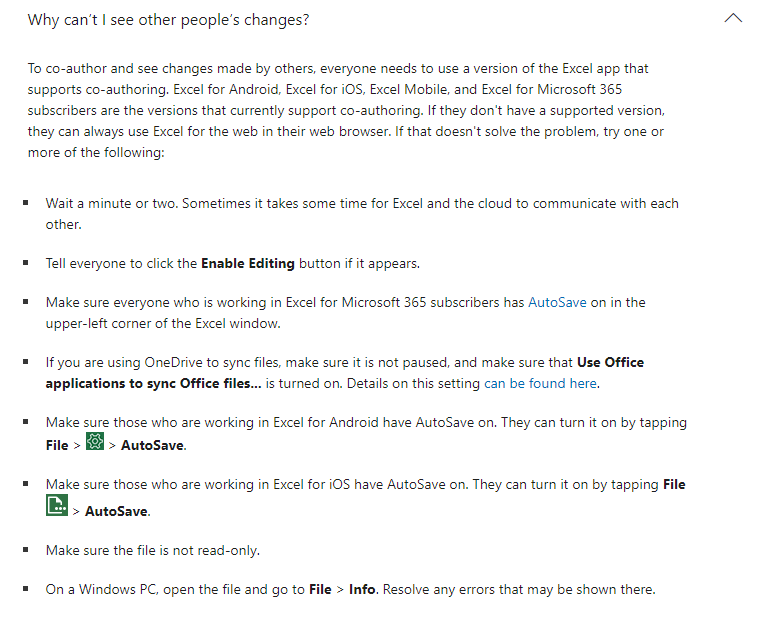Screen dimensions: 767x623
Task: Click bold "File" in the Windows PC step
Action: coord(320,589)
